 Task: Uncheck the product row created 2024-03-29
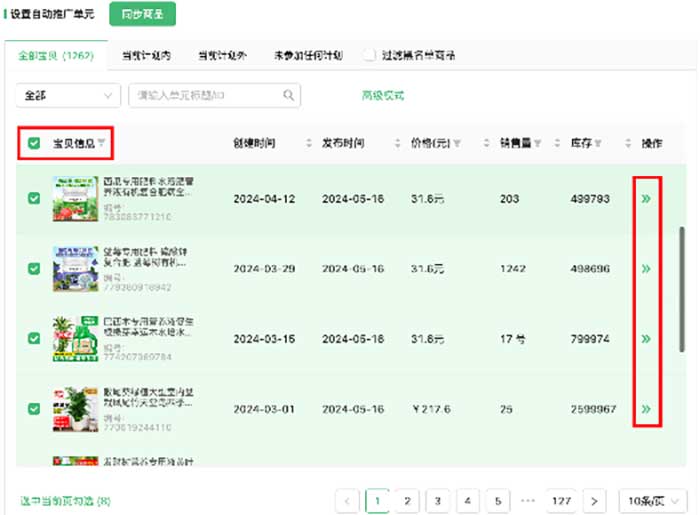(34, 269)
